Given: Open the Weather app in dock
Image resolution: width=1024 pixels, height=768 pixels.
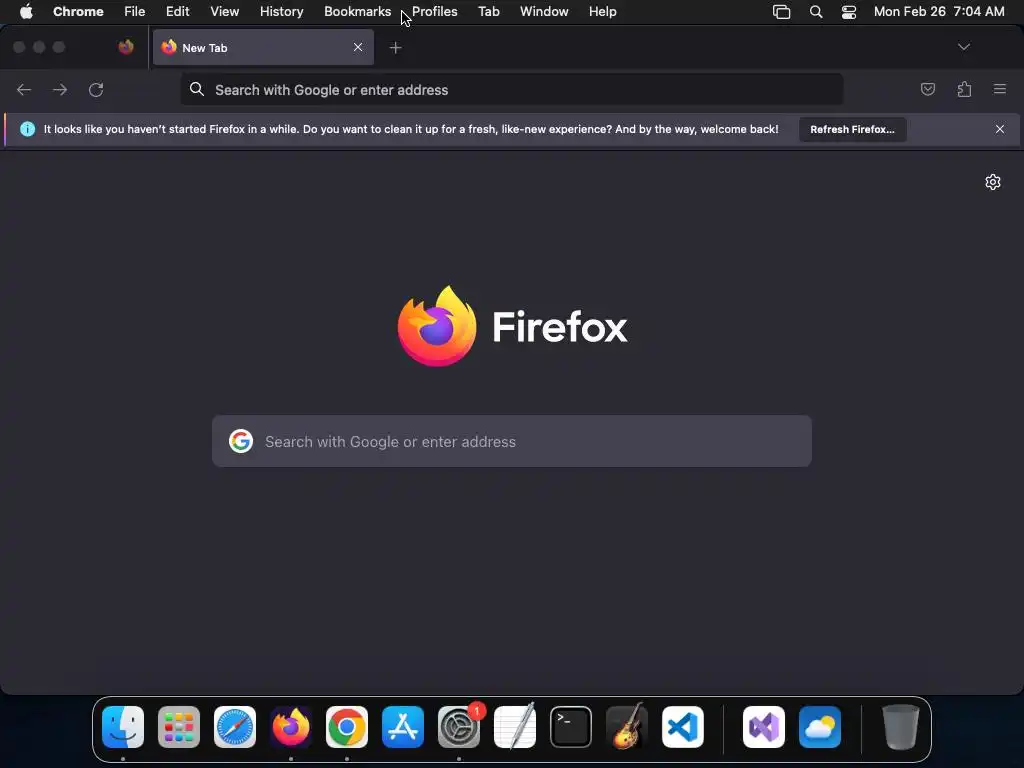Looking at the screenshot, I should coord(820,727).
